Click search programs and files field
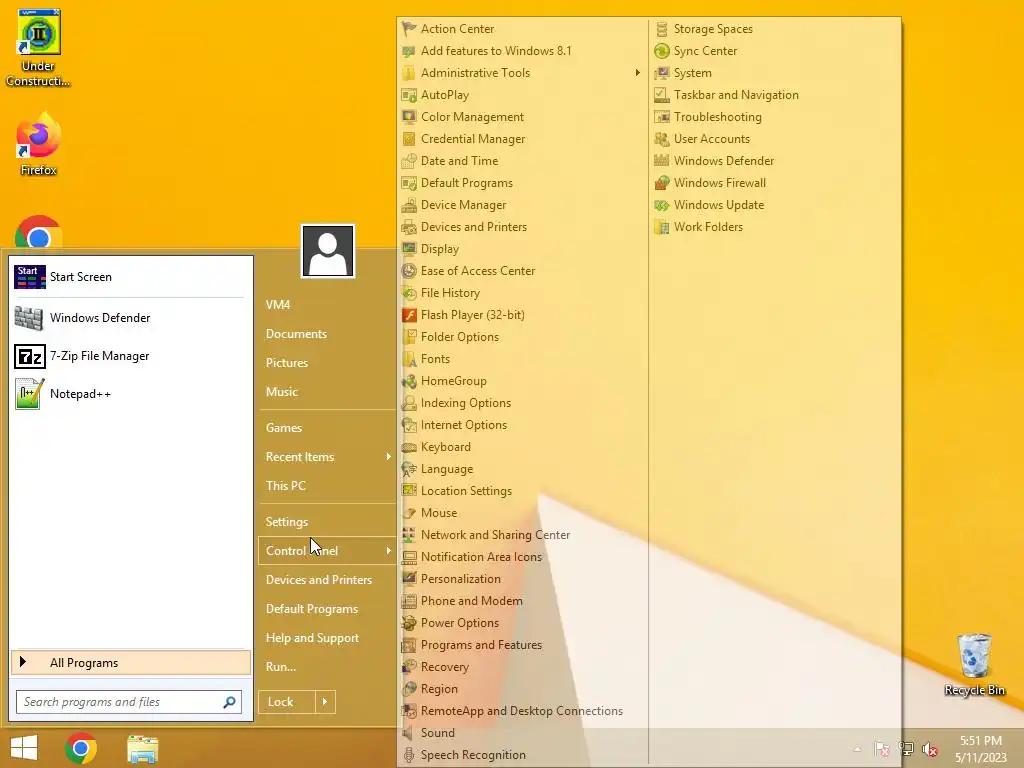Image resolution: width=1024 pixels, height=768 pixels. 129,702
